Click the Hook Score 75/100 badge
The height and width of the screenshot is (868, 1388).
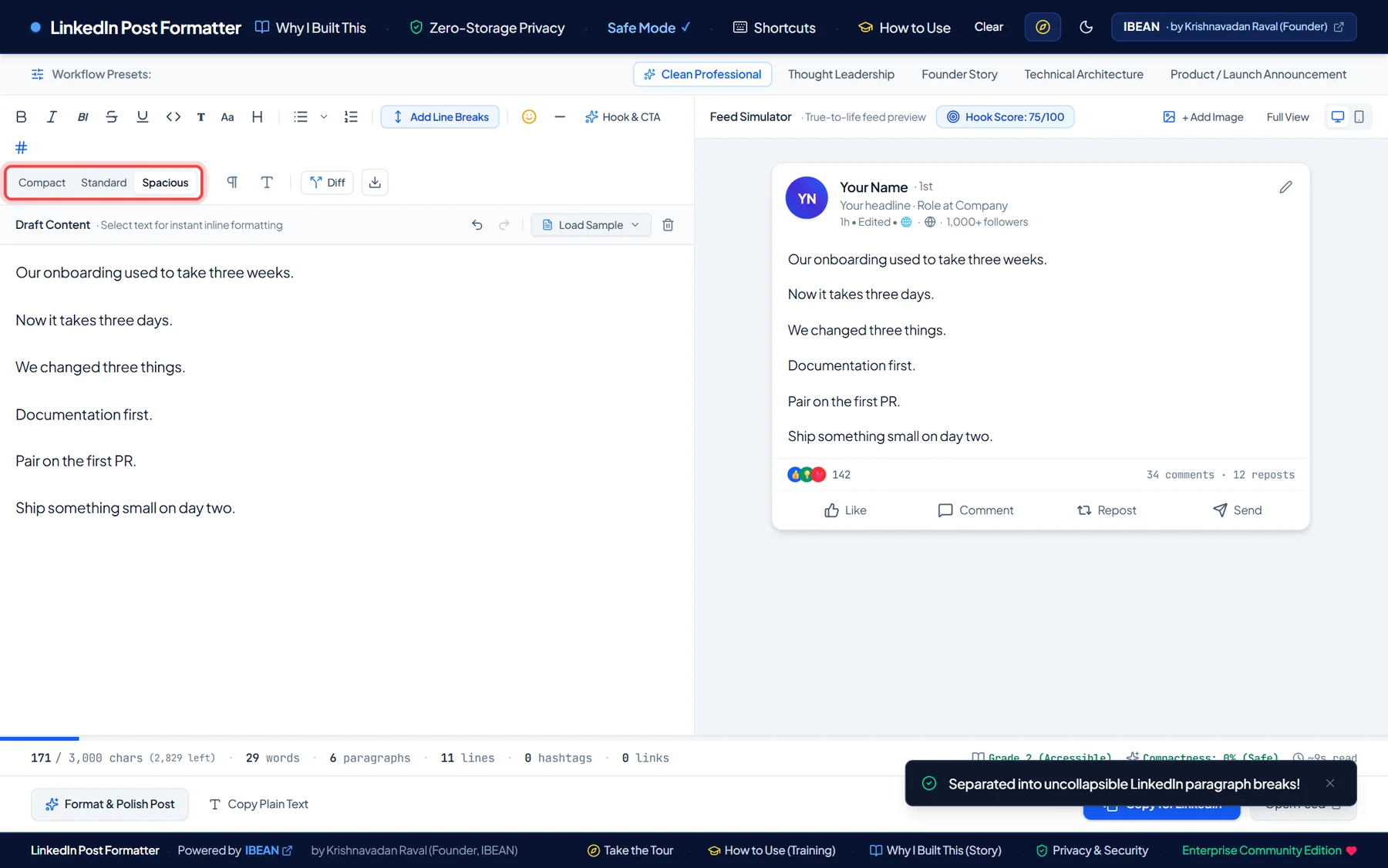(1005, 117)
